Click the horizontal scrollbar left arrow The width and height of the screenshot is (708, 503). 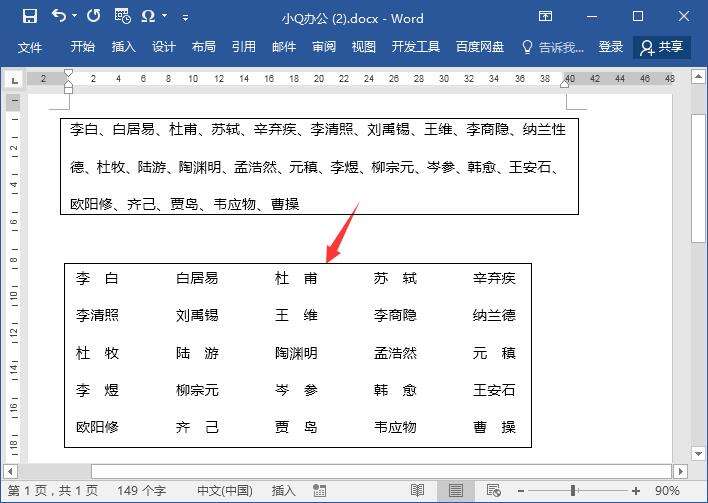point(10,472)
